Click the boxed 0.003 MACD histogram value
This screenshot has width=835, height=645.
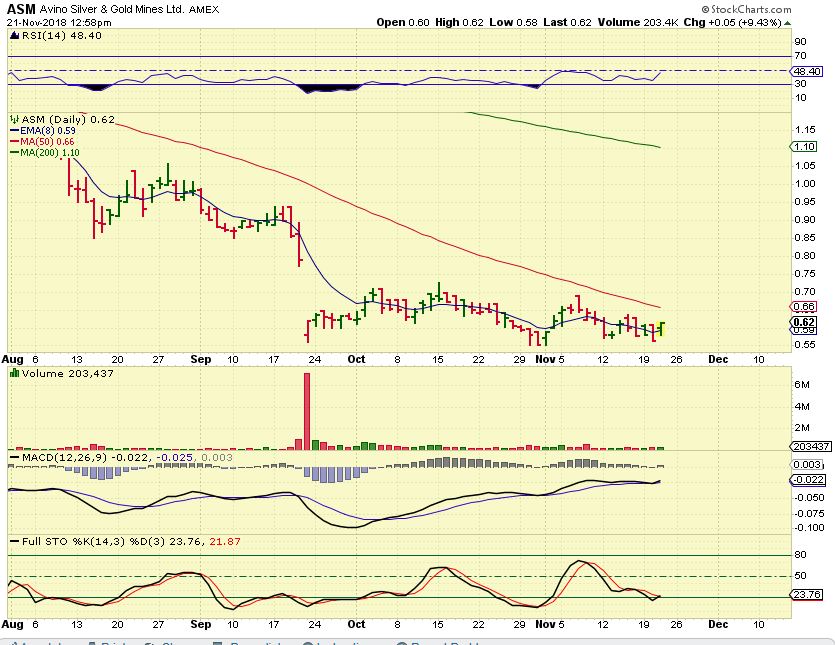(x=807, y=465)
